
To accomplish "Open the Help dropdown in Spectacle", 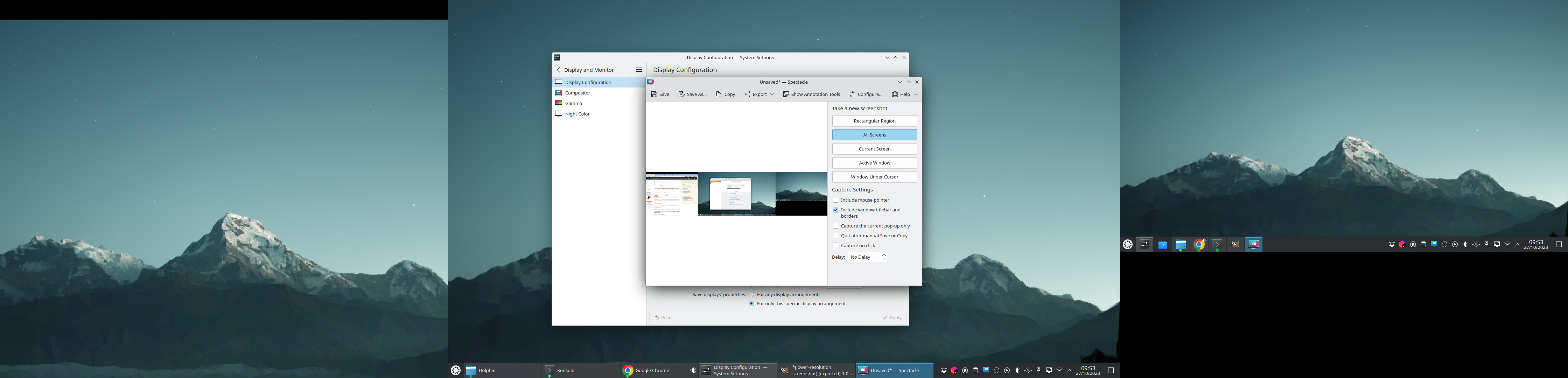I will click(904, 94).
